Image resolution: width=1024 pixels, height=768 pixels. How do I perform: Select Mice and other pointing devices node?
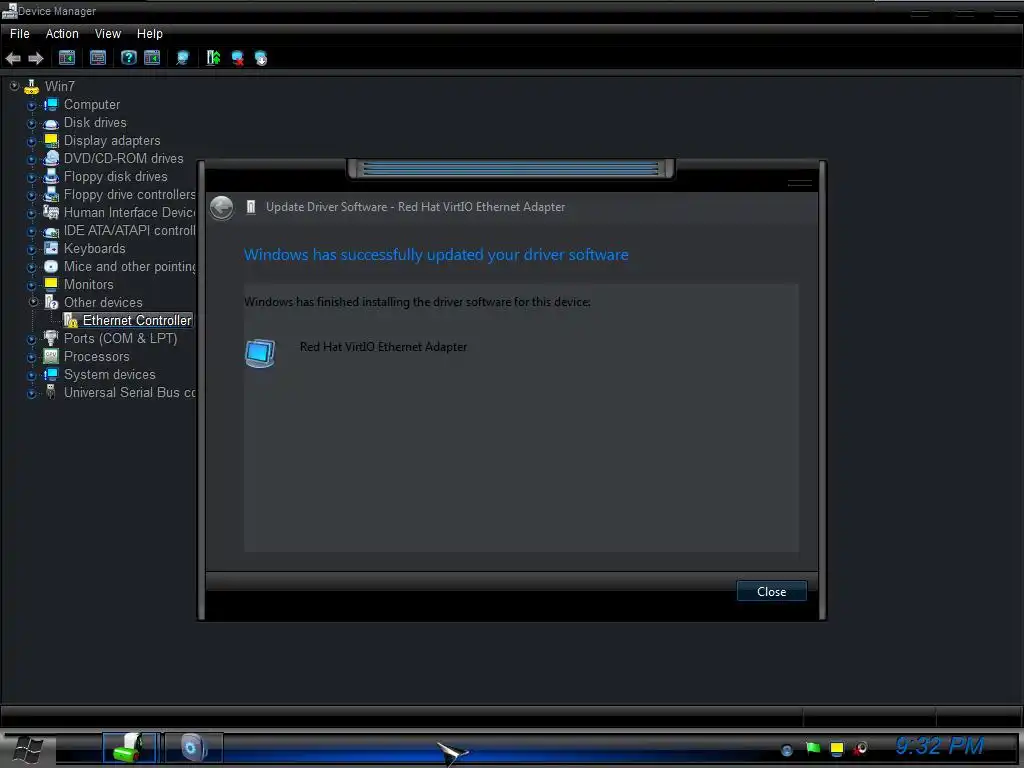coord(129,266)
